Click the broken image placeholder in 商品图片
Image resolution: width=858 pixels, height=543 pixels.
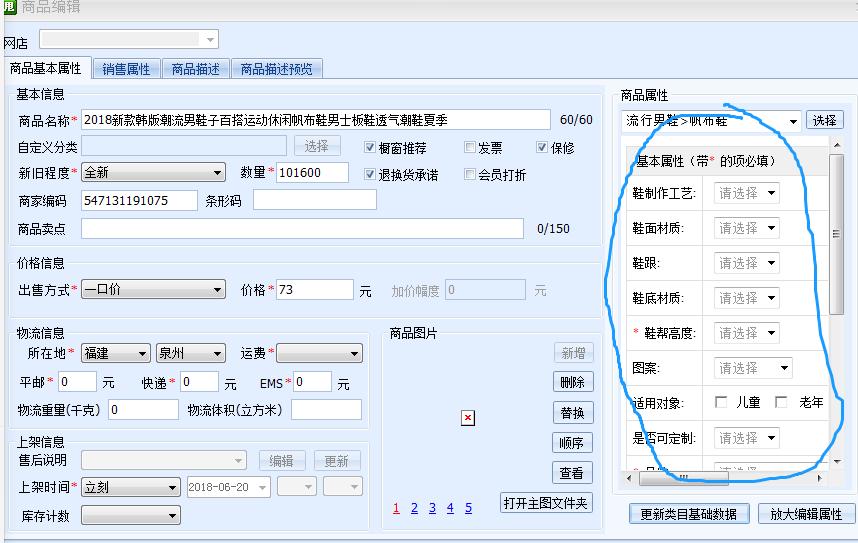468,418
